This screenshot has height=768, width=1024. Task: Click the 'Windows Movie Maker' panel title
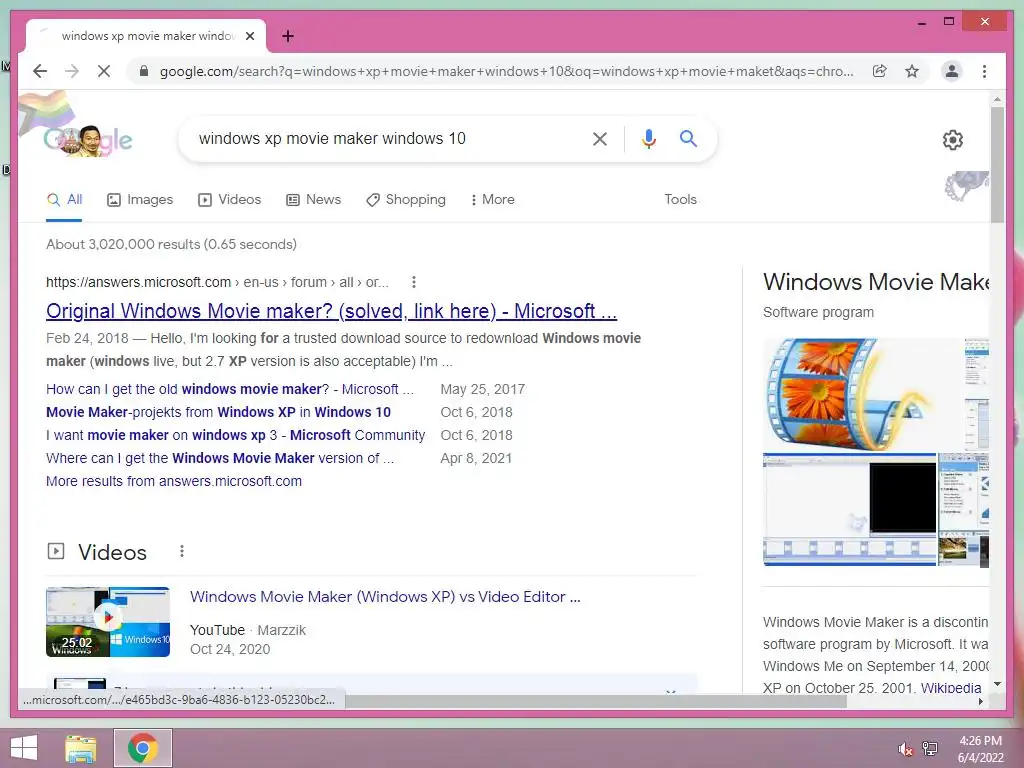point(876,281)
